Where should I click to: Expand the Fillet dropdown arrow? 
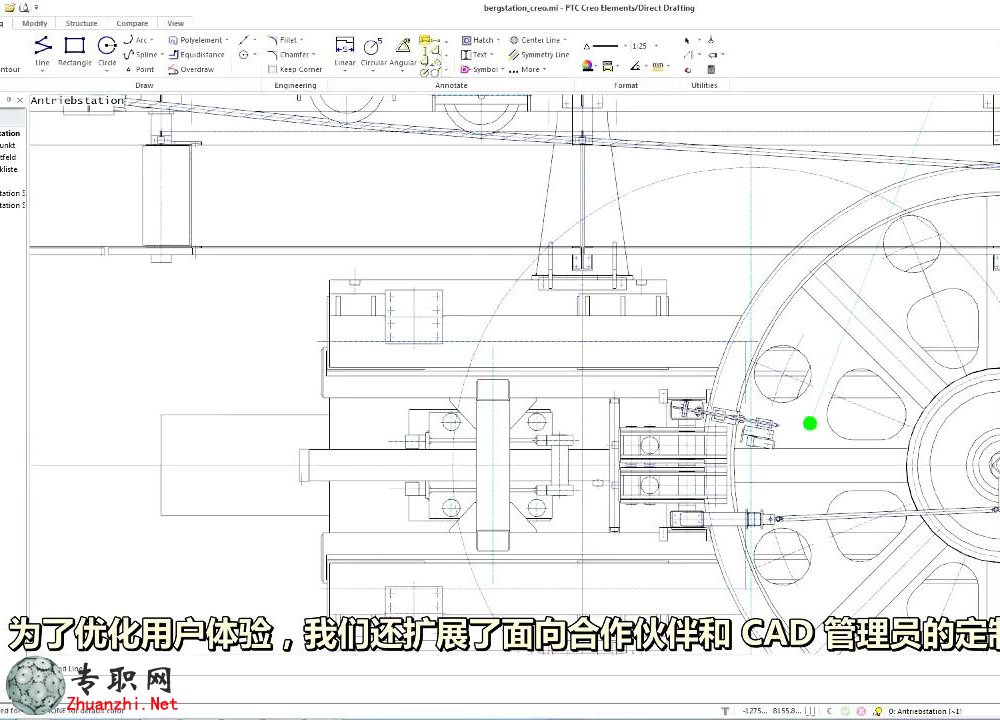(302, 40)
